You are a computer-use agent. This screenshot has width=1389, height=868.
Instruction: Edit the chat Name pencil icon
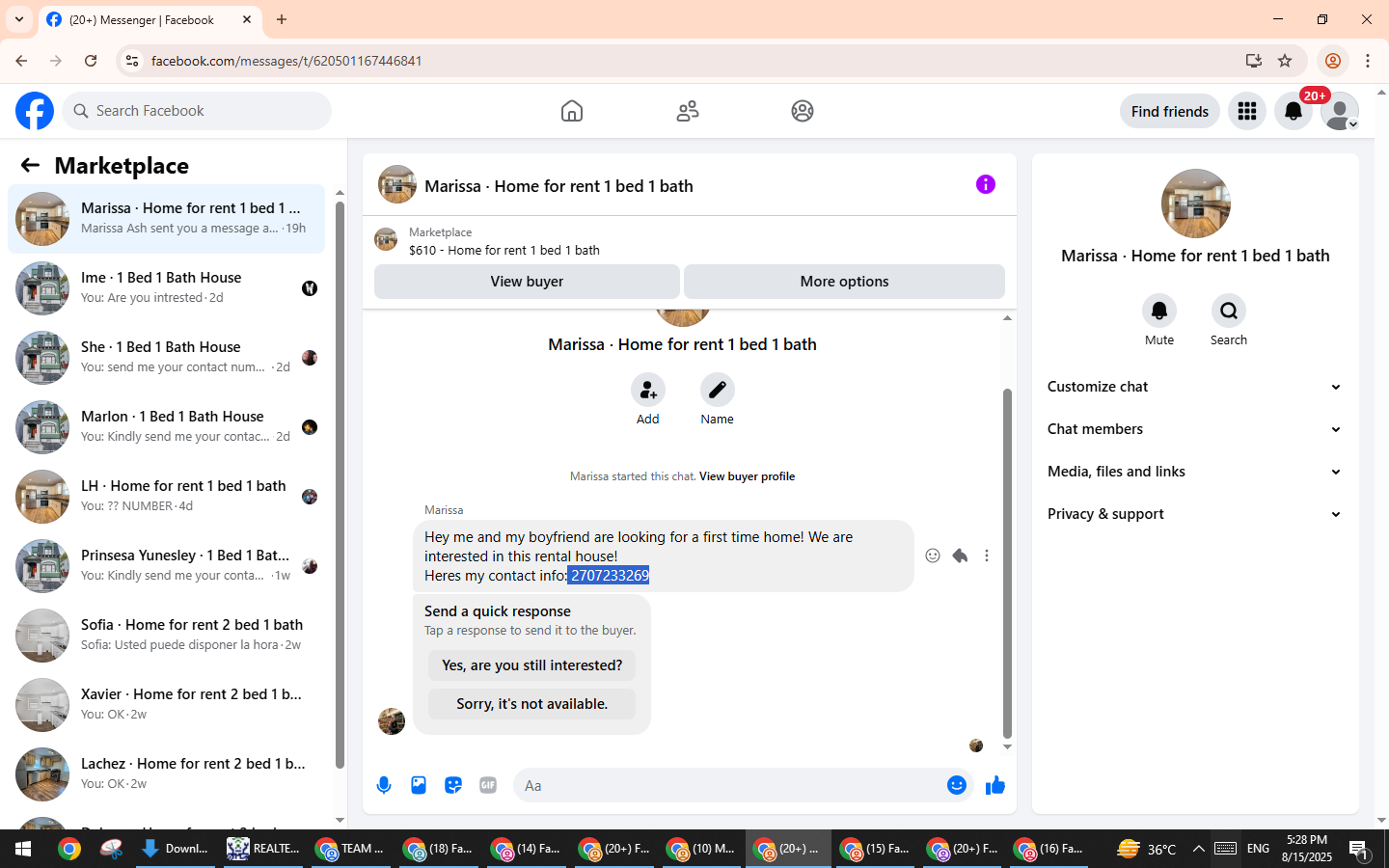pyautogui.click(x=717, y=390)
